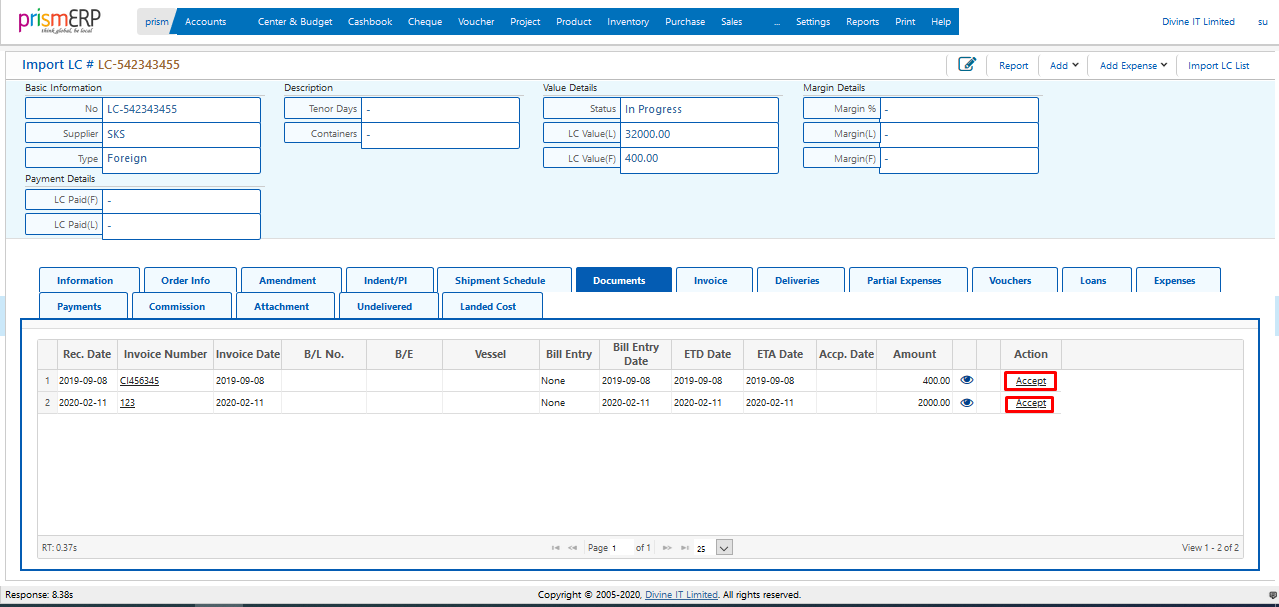The image size is (1279, 607).
Task: Show details of invoice 123 using eye icon
Action: pyautogui.click(x=965, y=403)
